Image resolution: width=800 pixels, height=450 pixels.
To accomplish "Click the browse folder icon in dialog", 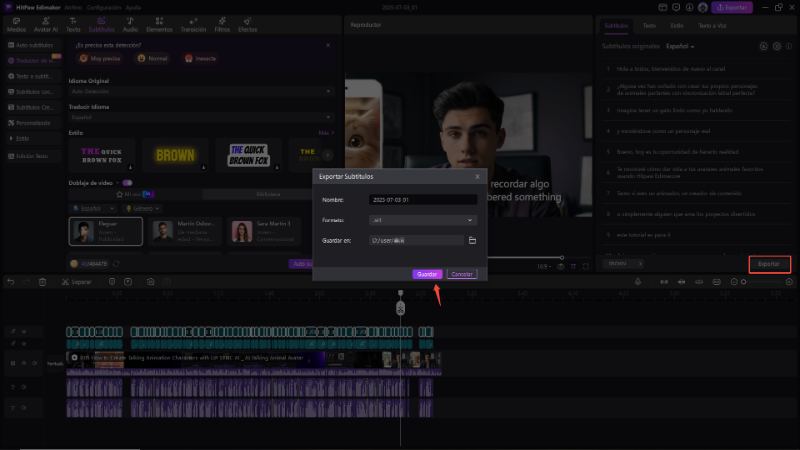I will (472, 240).
